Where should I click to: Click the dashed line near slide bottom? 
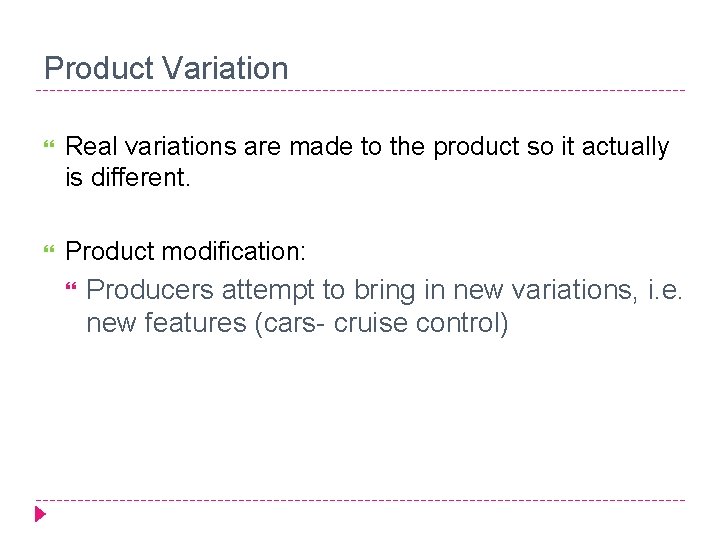point(360,500)
